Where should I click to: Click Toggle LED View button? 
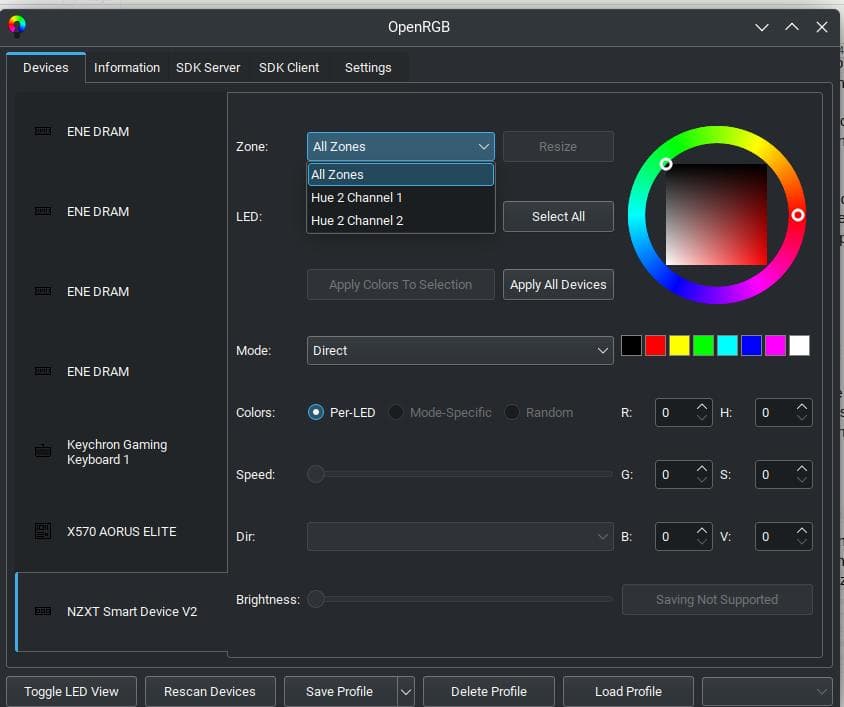coord(71,691)
